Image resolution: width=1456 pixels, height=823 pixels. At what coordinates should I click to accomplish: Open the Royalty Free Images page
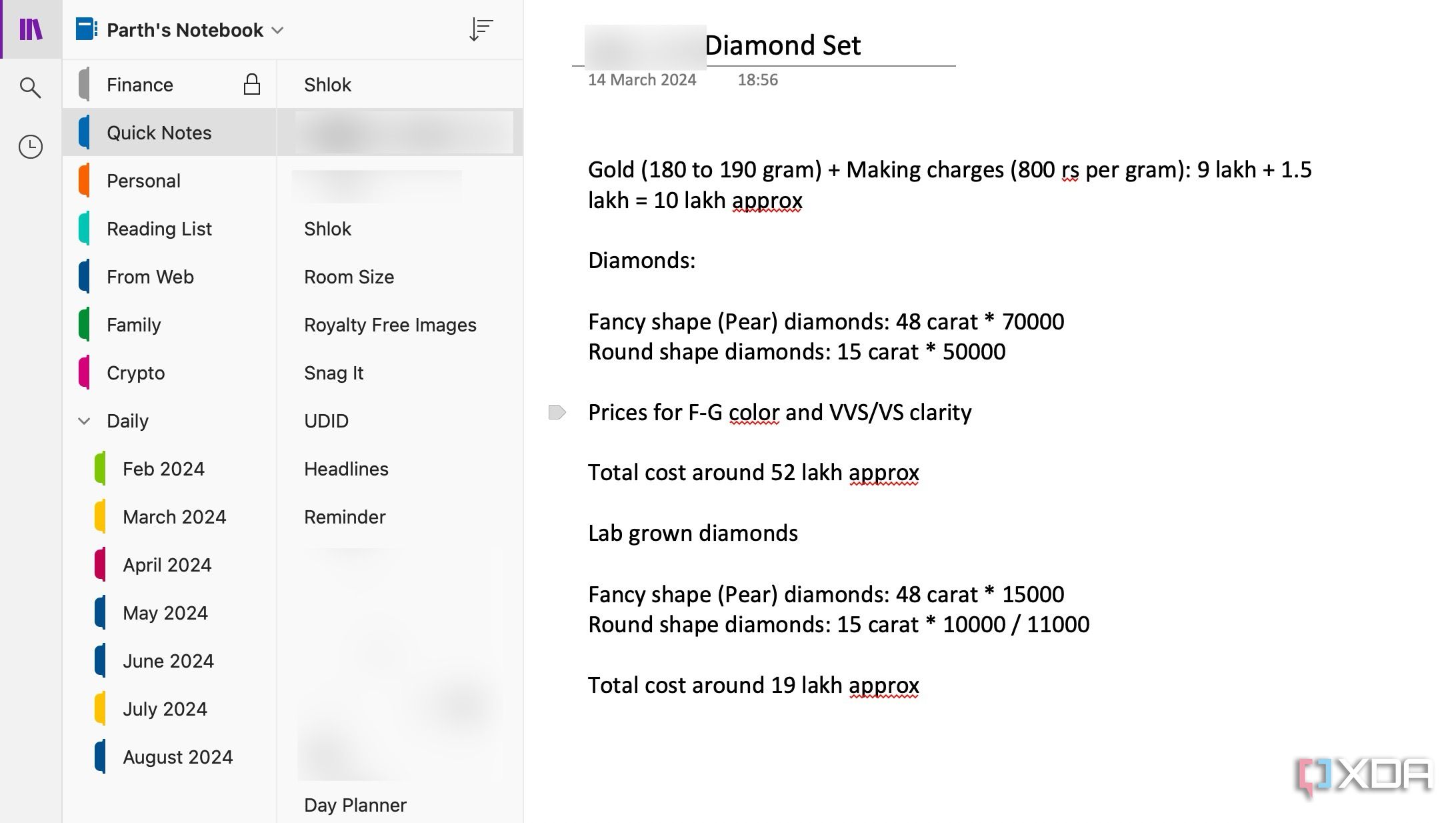[x=390, y=325]
